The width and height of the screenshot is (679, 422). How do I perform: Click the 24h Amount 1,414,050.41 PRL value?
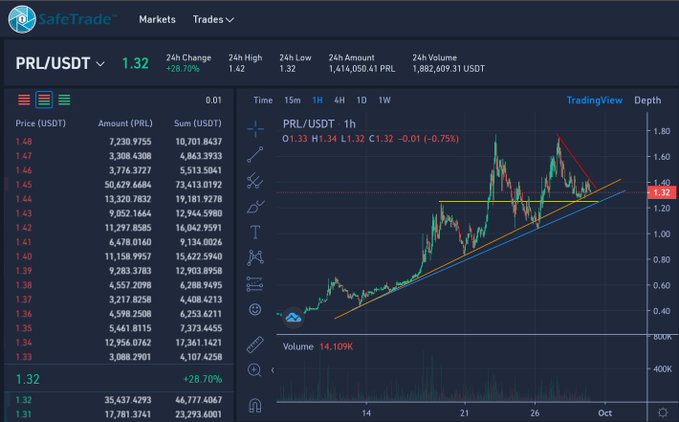tap(362, 69)
